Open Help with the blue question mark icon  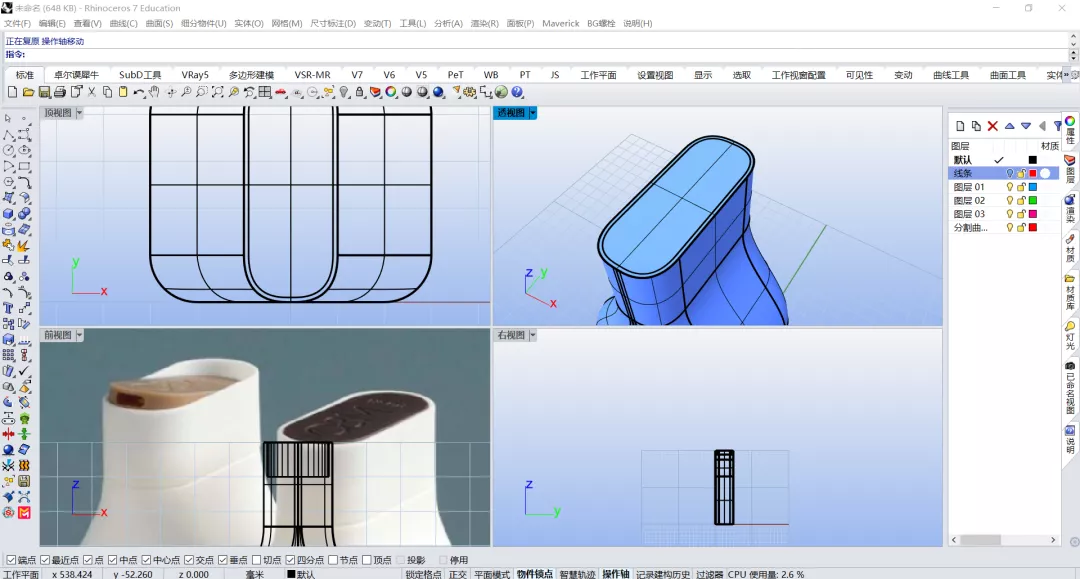(517, 92)
